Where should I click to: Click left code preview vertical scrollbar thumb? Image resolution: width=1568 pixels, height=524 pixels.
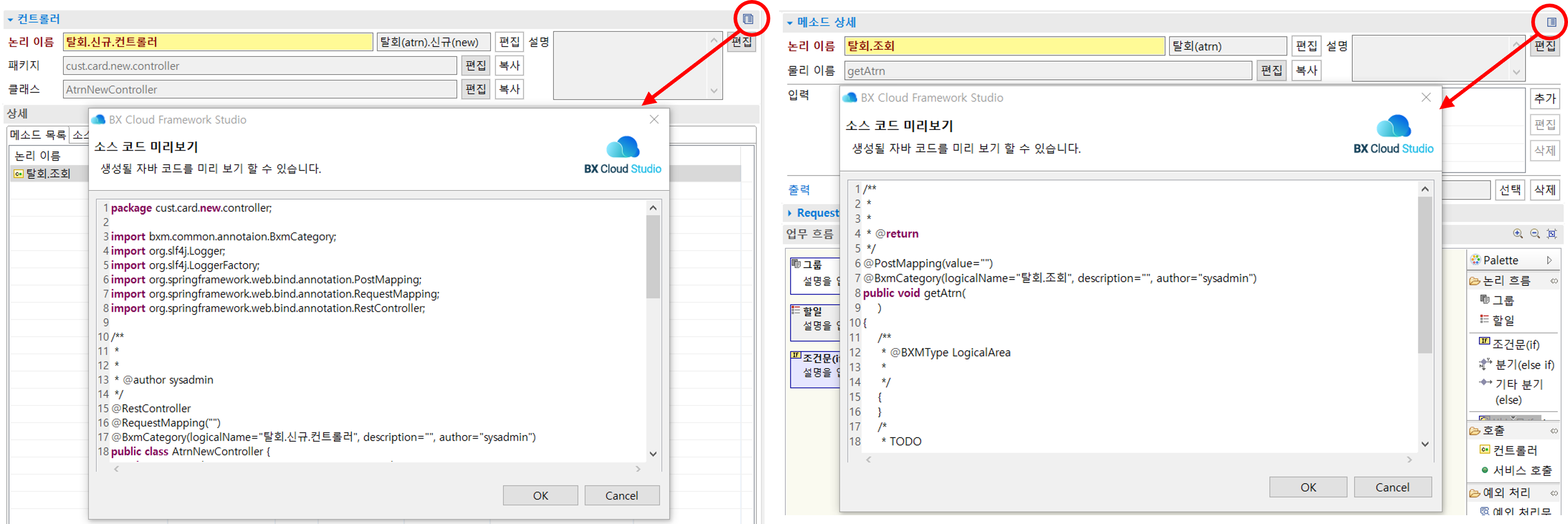click(653, 257)
